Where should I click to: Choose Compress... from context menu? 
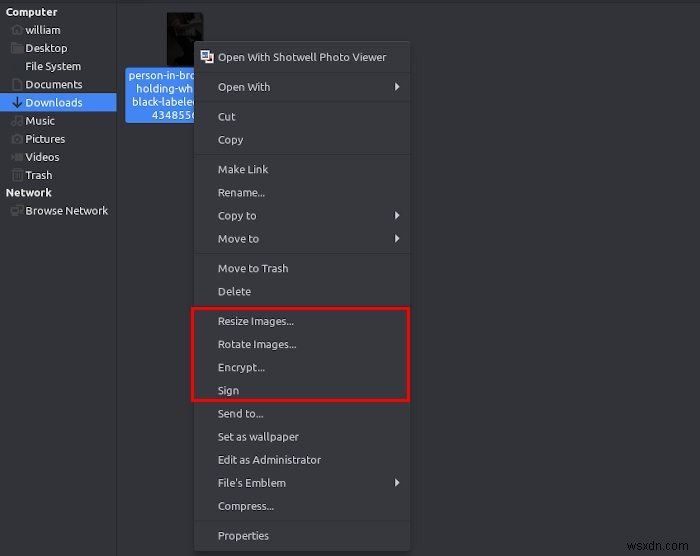(302, 506)
